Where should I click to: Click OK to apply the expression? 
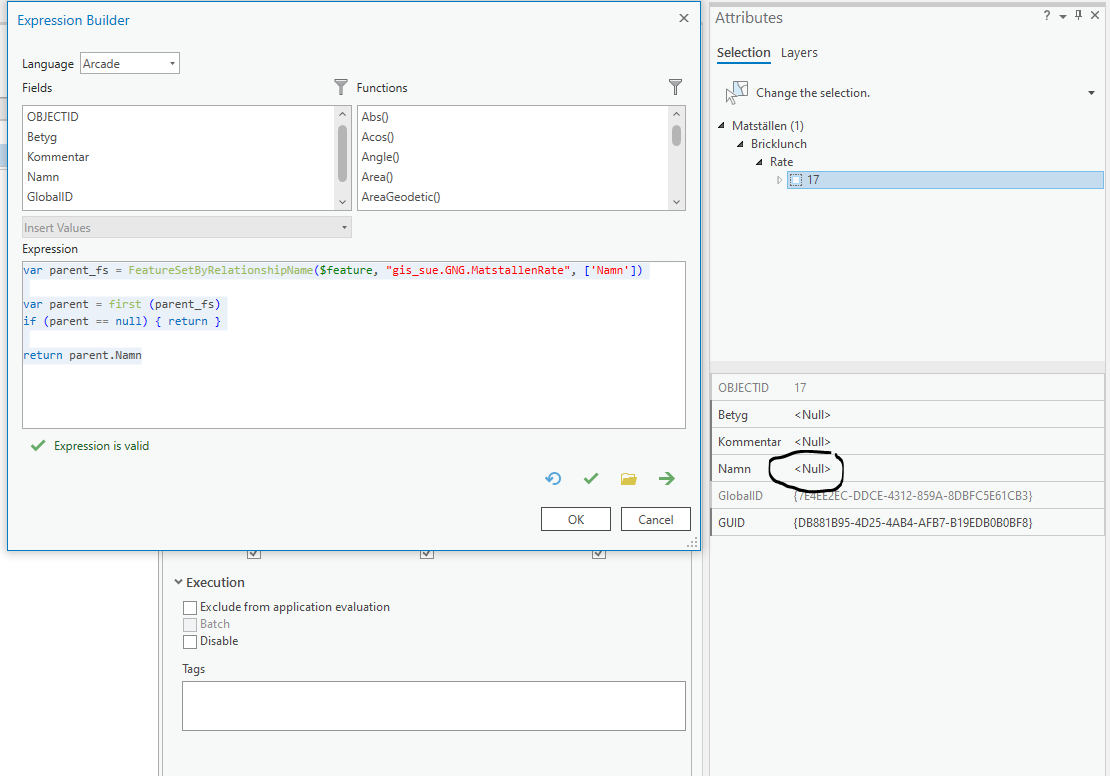click(575, 518)
